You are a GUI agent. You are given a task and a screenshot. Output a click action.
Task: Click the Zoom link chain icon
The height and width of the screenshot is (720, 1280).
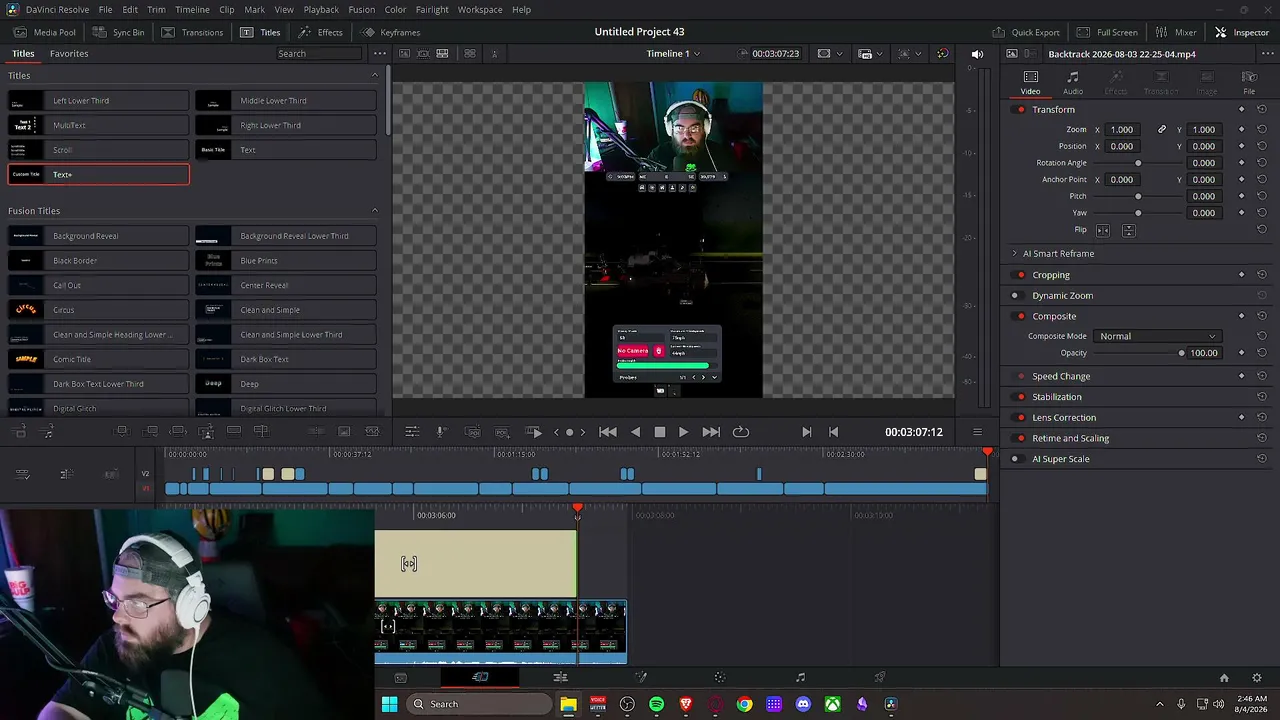pos(1162,130)
